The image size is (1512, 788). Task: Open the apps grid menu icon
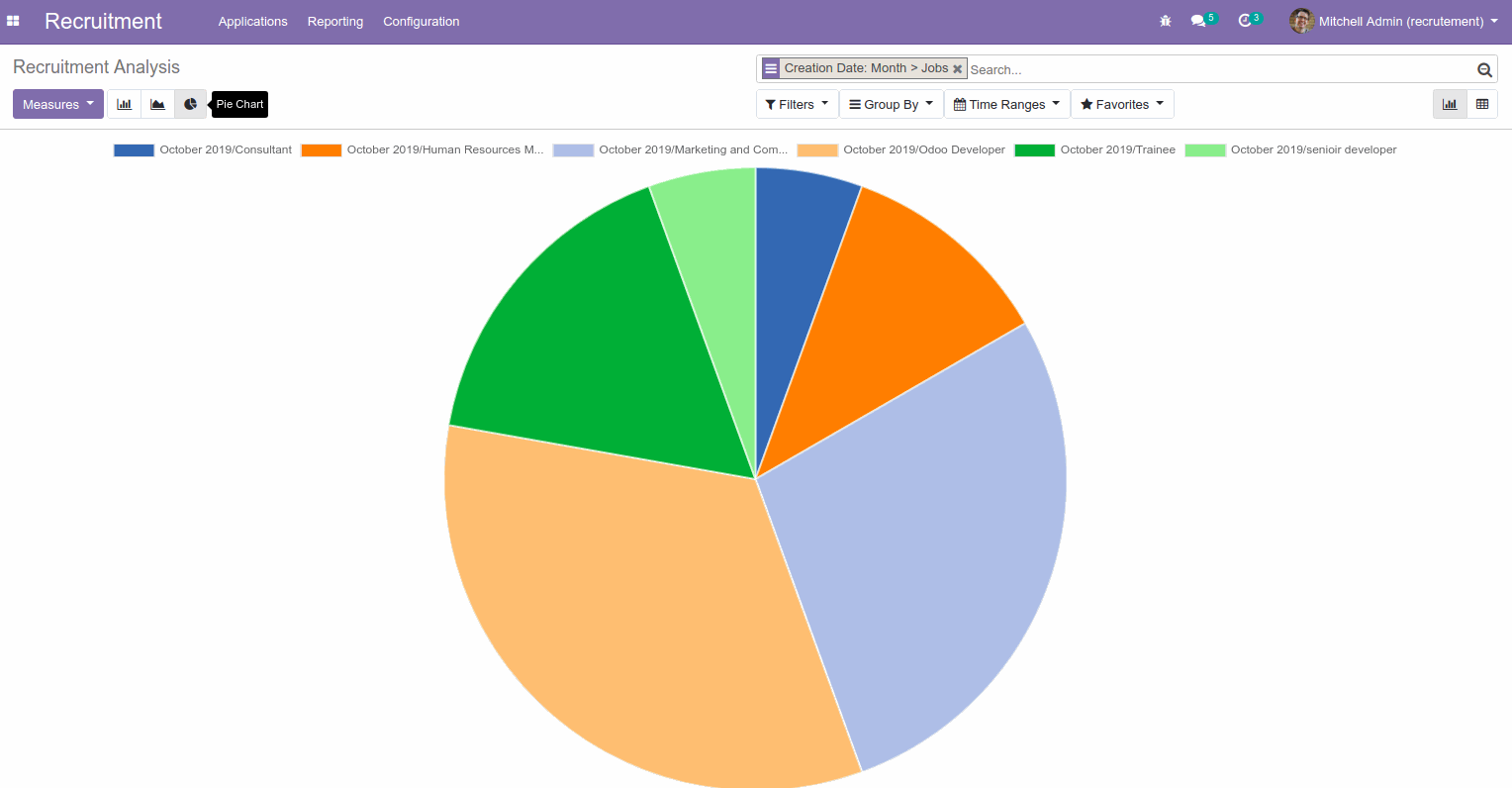[x=13, y=21]
